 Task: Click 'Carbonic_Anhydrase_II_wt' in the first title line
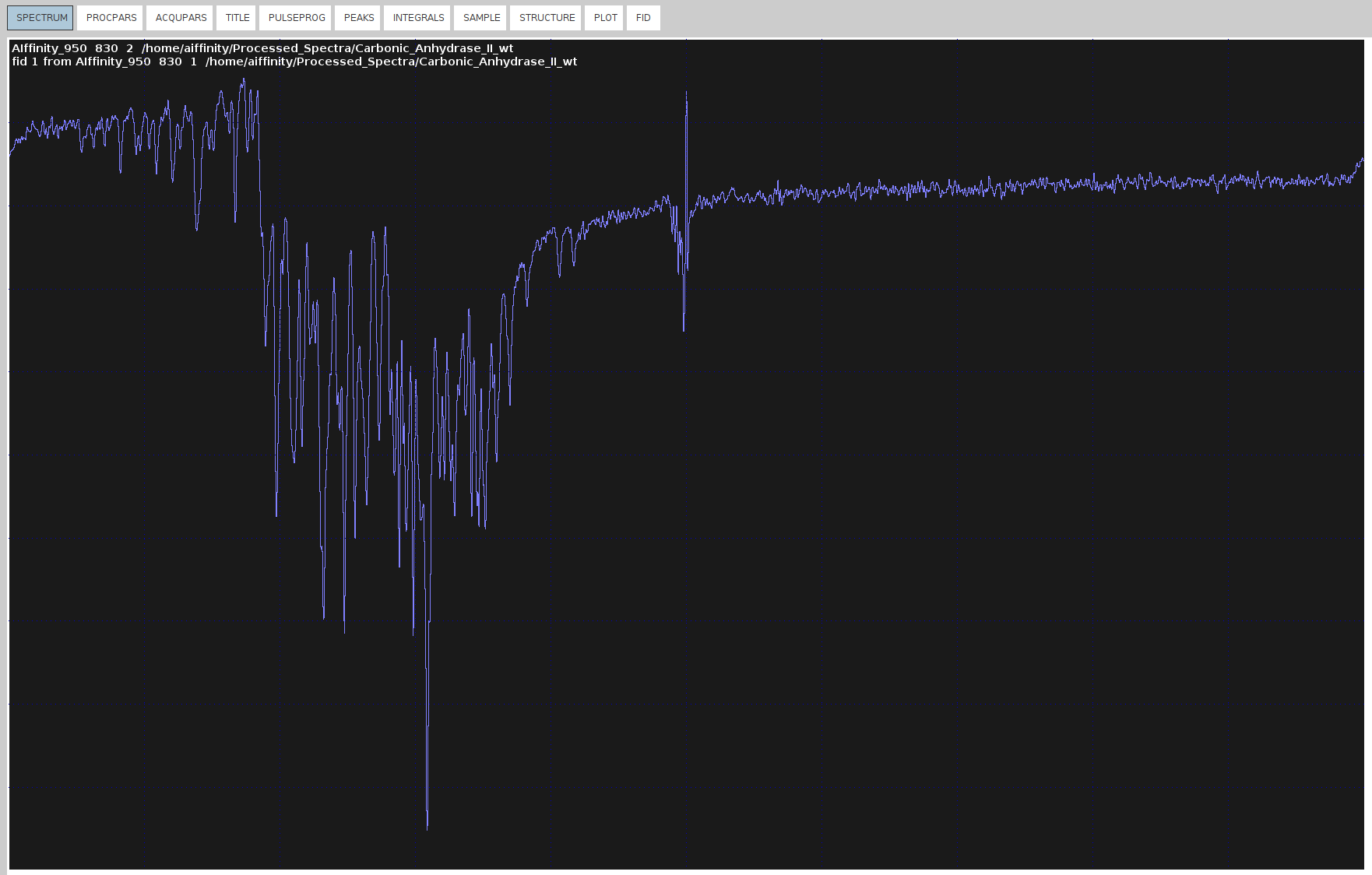tap(434, 48)
